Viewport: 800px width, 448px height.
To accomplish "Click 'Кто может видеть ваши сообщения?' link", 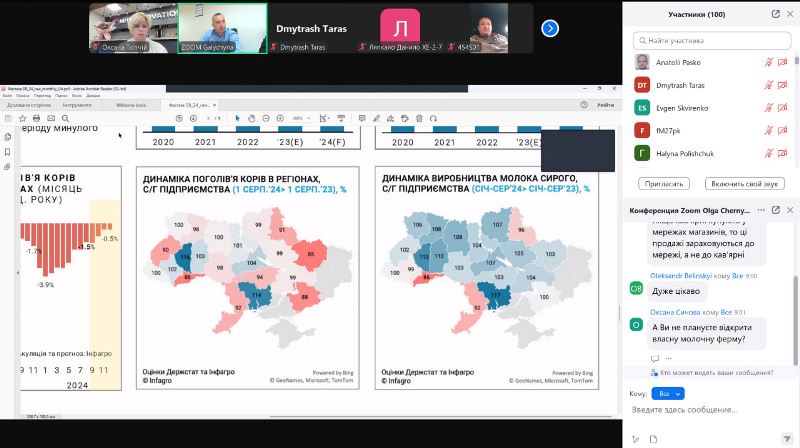I will pyautogui.click(x=716, y=372).
